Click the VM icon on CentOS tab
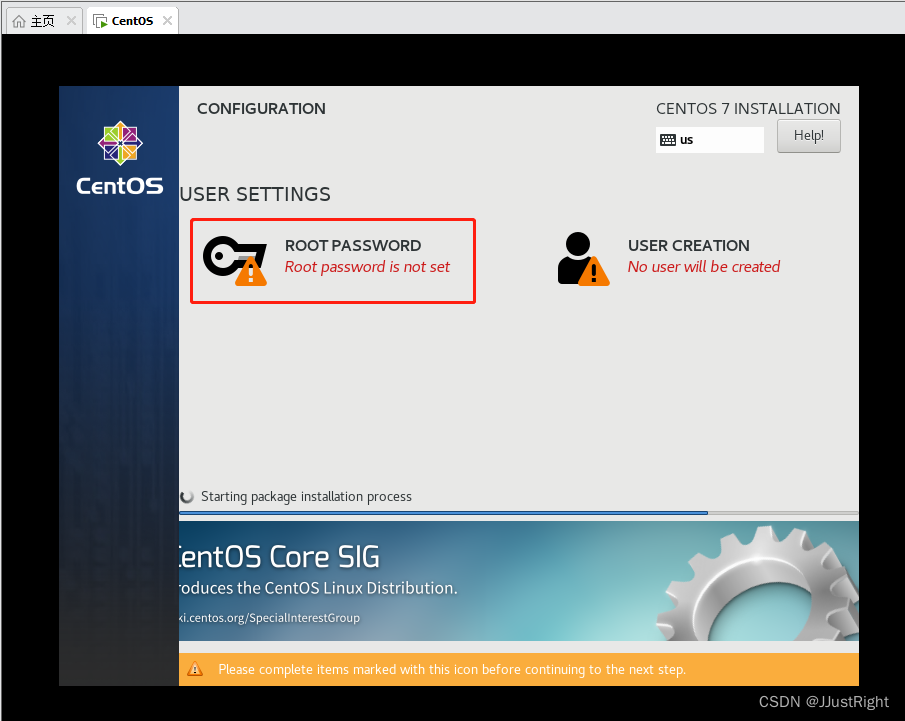Image resolution: width=905 pixels, height=721 pixels. click(100, 21)
